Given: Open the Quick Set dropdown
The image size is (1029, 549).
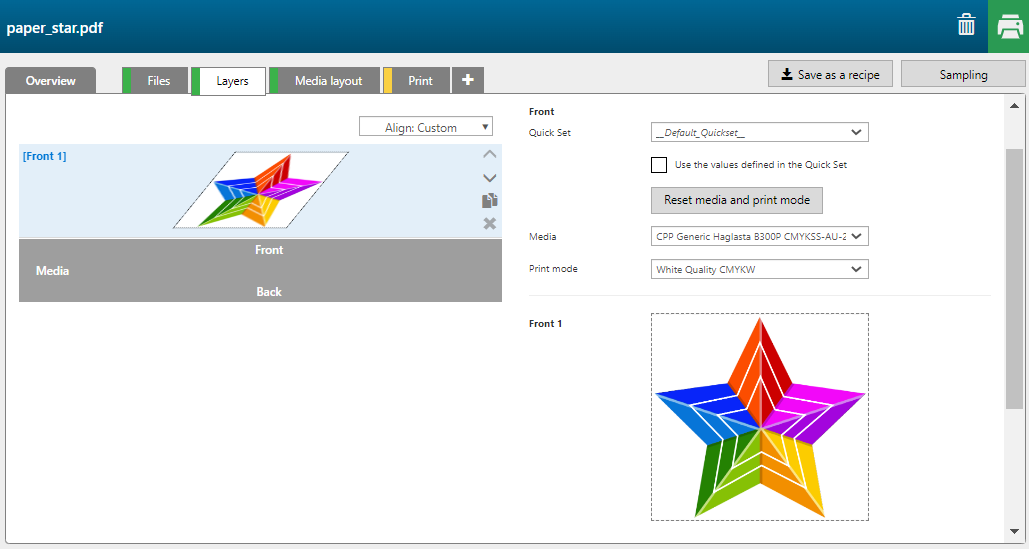Looking at the screenshot, I should (759, 132).
